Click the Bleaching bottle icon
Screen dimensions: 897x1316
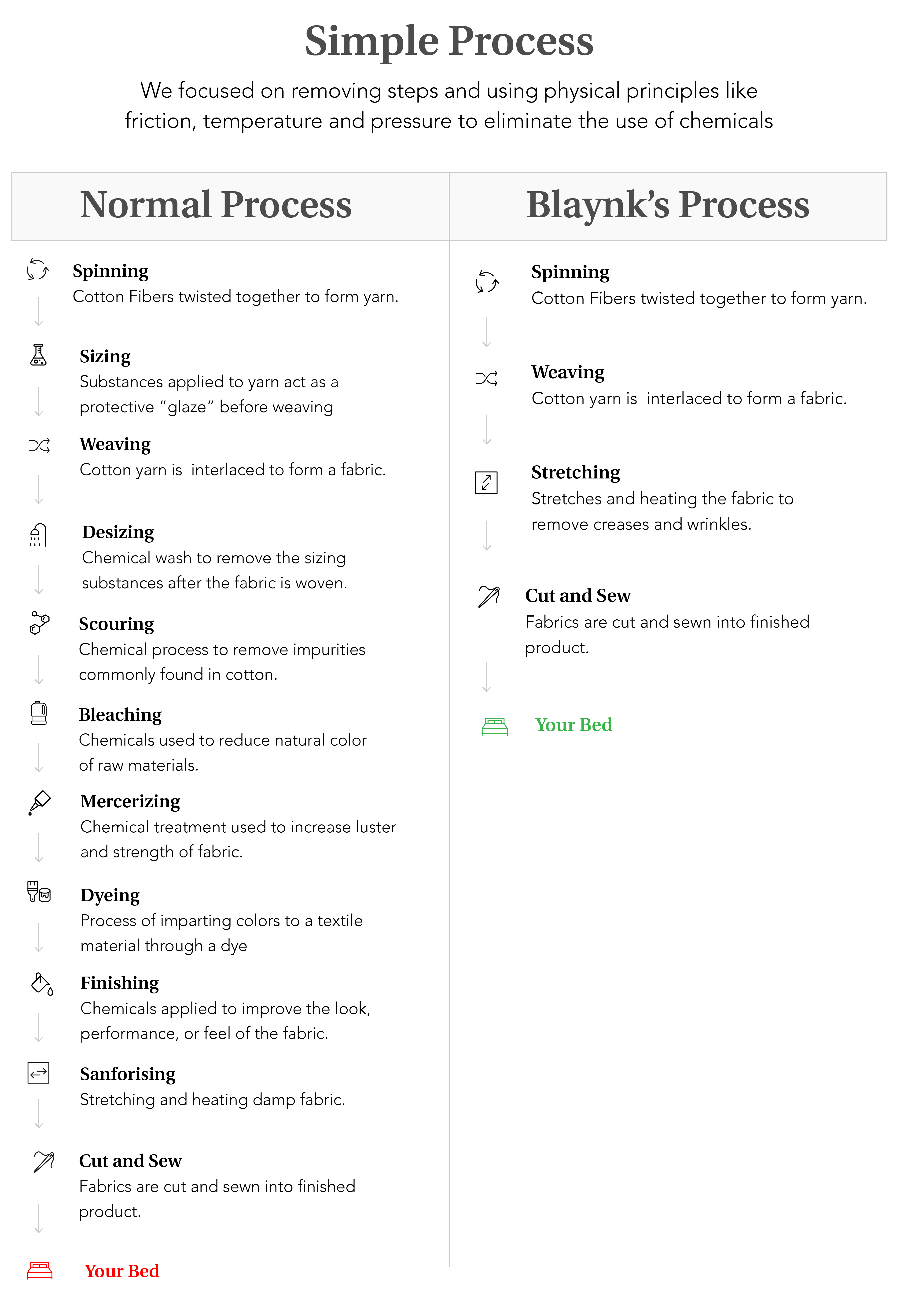(39, 713)
